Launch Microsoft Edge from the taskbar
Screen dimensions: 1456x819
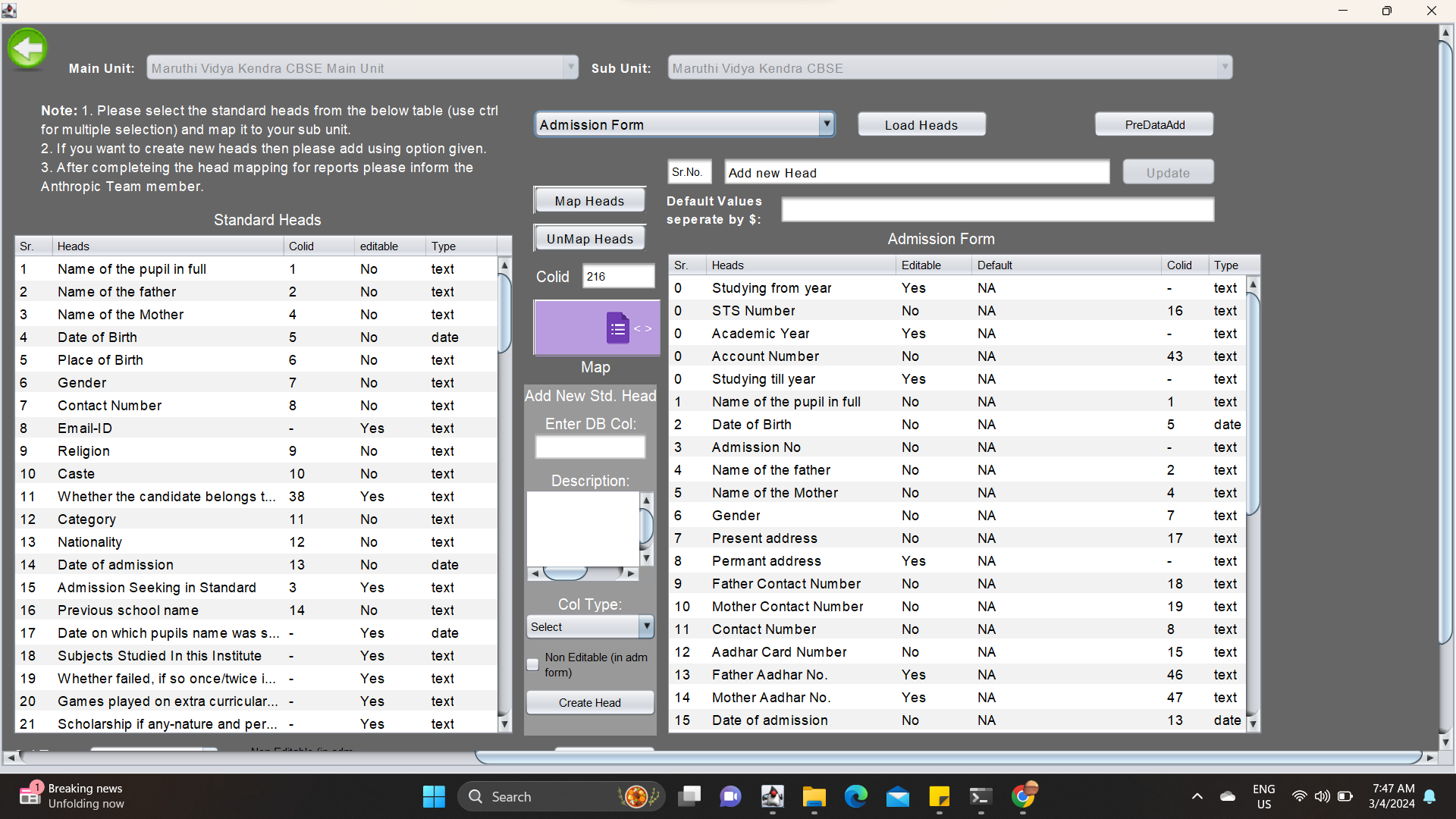[x=855, y=797]
